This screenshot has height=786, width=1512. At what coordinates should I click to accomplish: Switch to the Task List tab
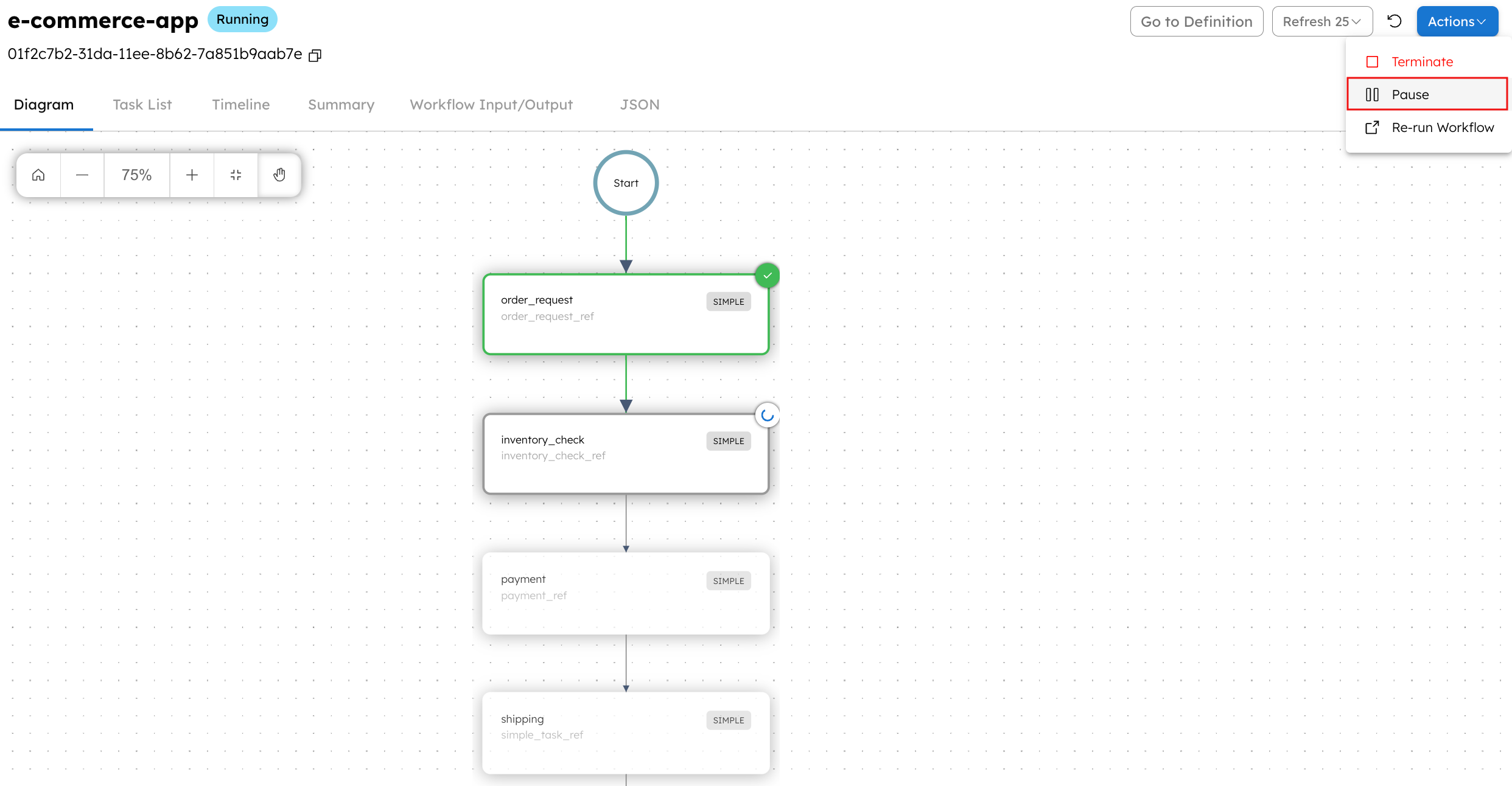[142, 104]
